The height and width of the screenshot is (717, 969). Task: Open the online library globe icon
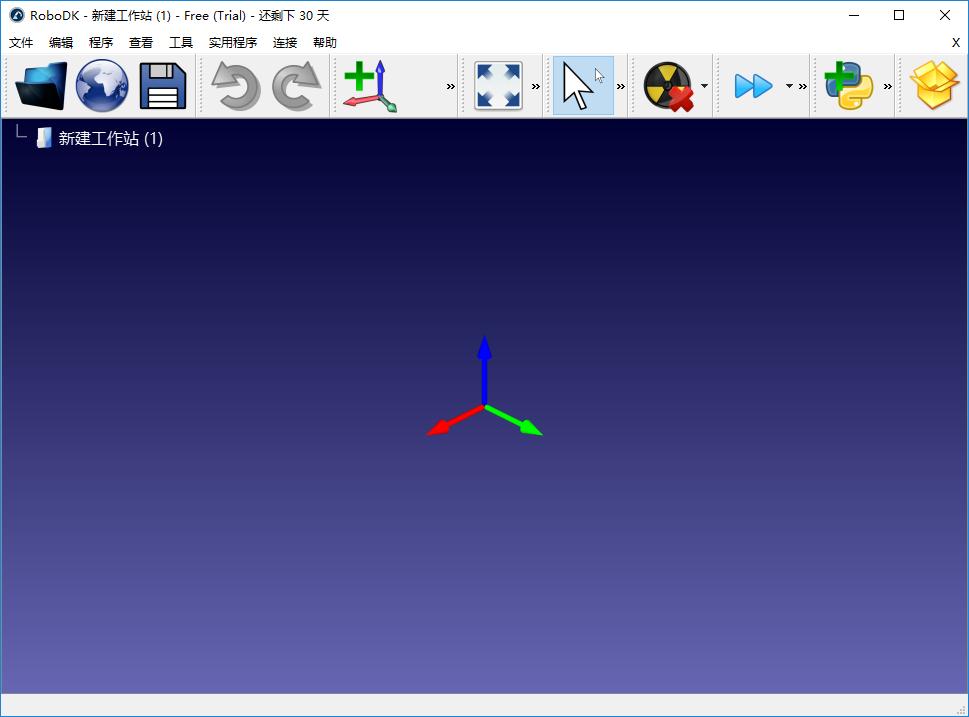tap(102, 86)
